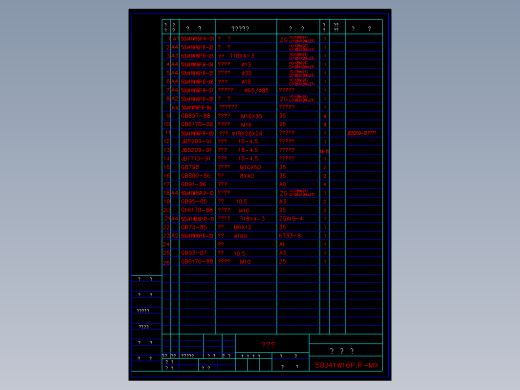Select the M6x12 specification text
This screenshot has width=520, height=390.
pyautogui.click(x=242, y=227)
